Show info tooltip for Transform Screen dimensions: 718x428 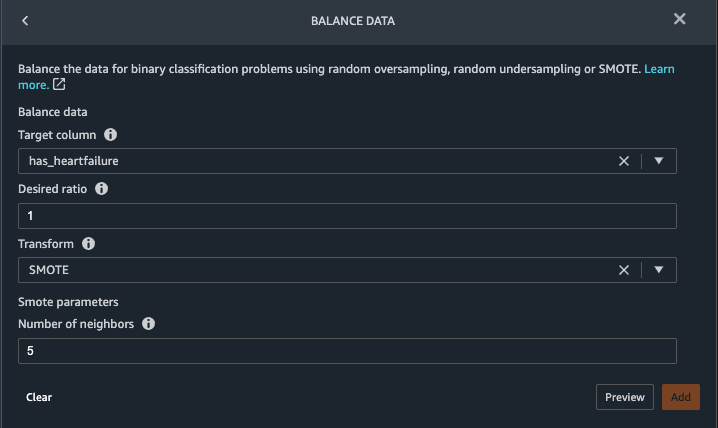(88, 244)
